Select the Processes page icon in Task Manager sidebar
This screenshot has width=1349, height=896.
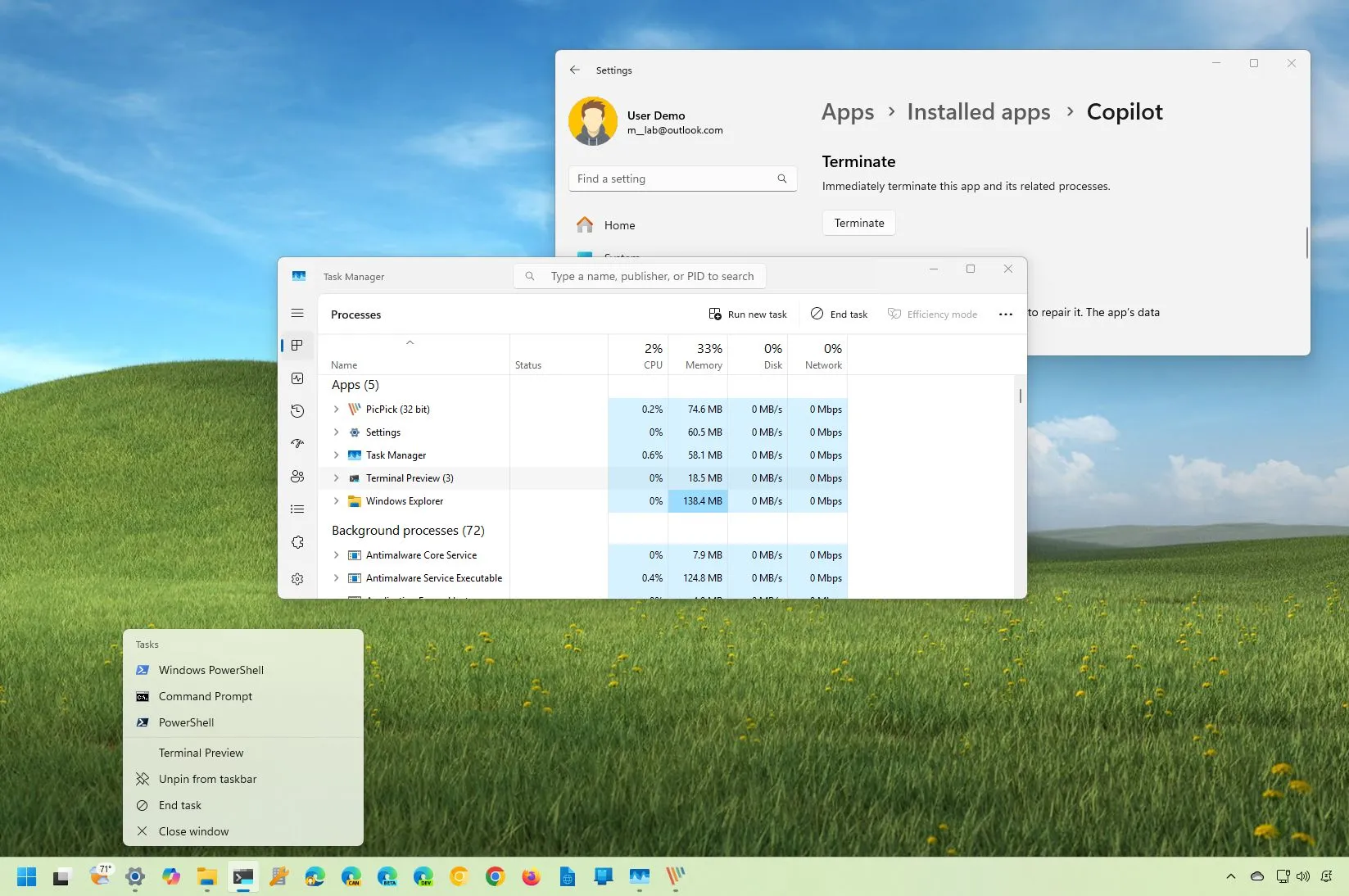[297, 346]
